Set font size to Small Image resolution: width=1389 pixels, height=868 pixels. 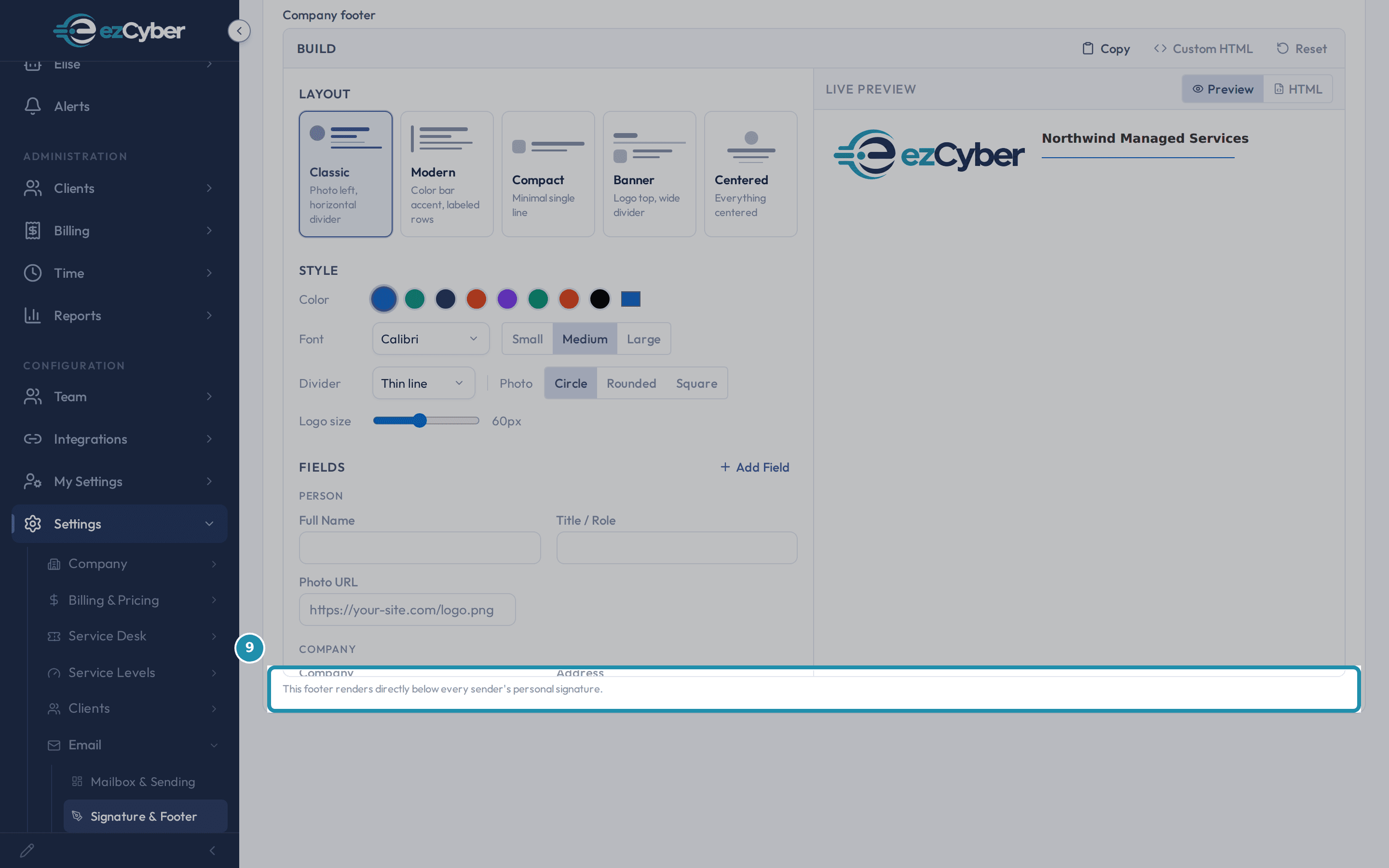point(528,339)
